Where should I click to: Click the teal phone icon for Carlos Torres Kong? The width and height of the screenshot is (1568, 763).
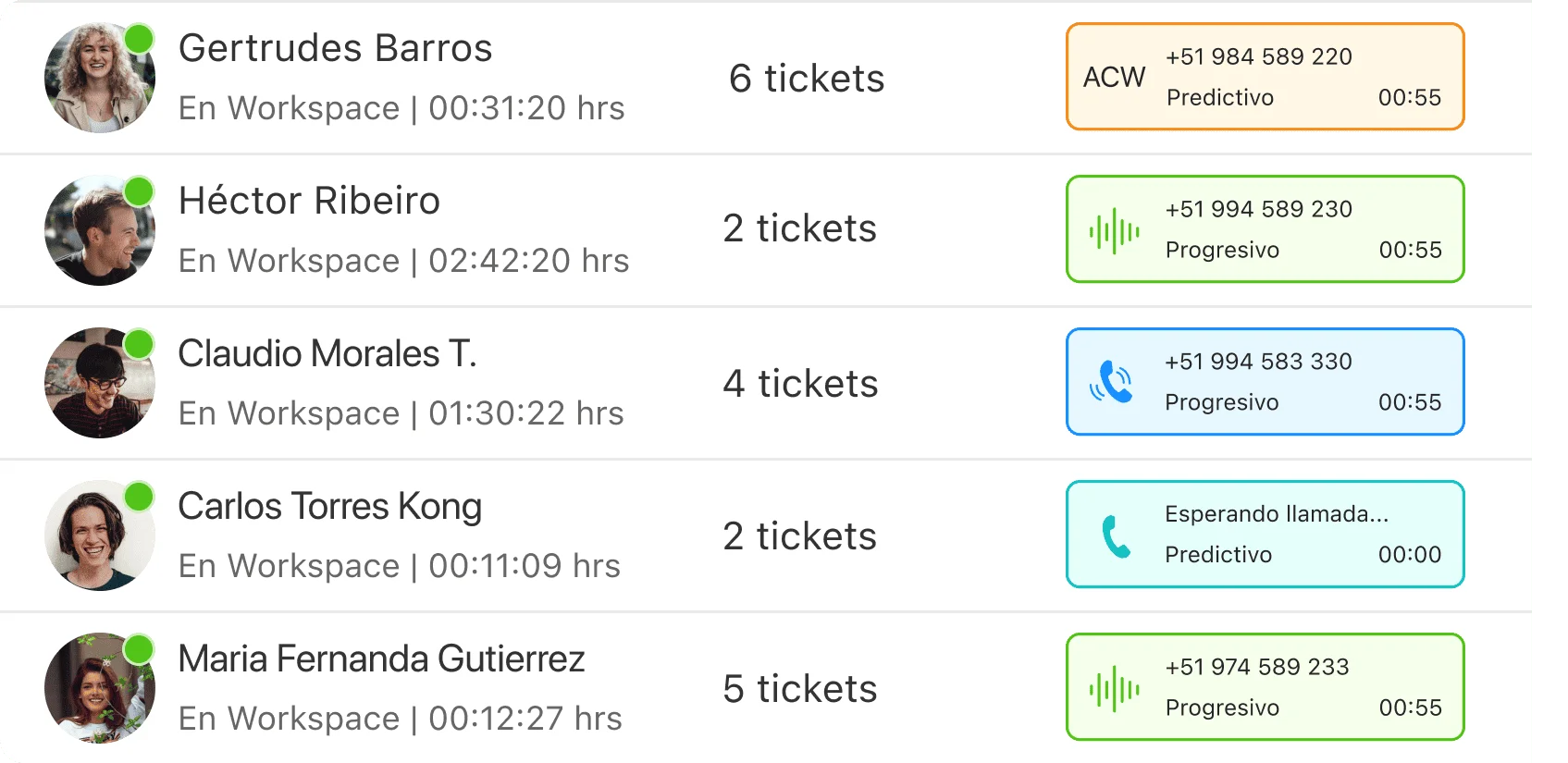tap(1116, 535)
